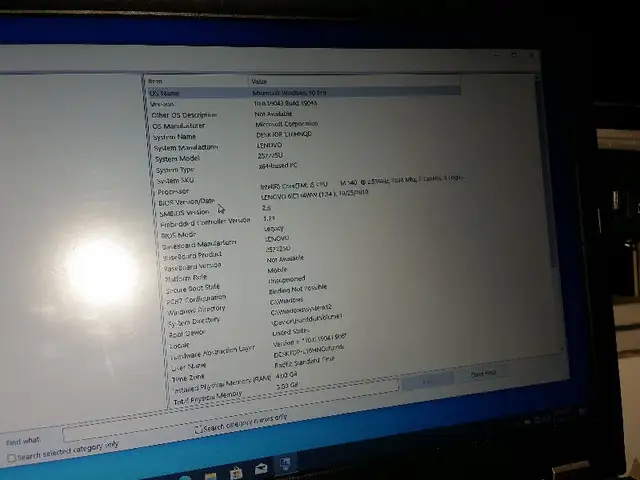The height and width of the screenshot is (480, 640).
Task: Select the PCR7 Configuration row
Action: [x=196, y=300]
